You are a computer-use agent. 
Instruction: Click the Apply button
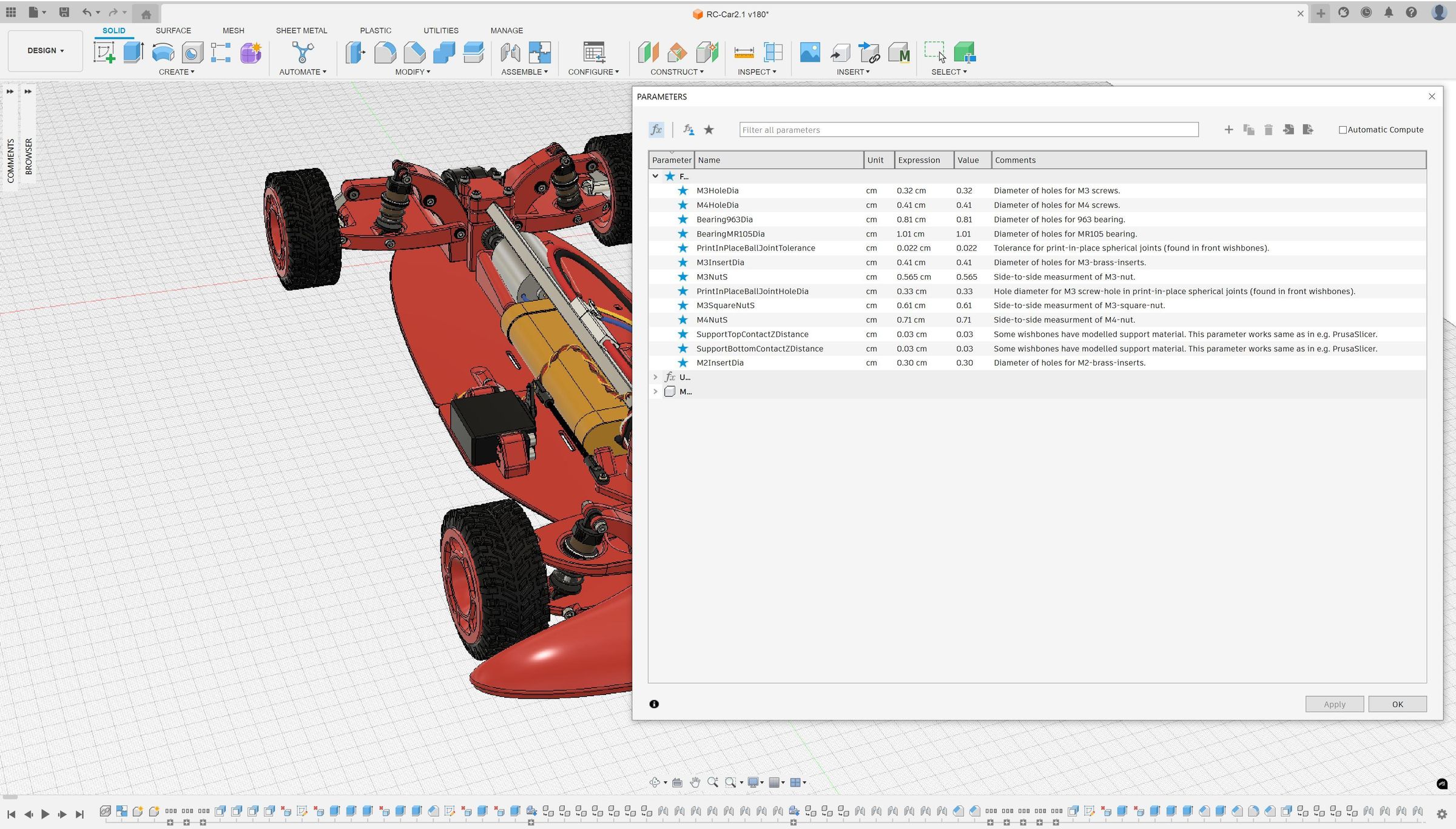[1334, 704]
